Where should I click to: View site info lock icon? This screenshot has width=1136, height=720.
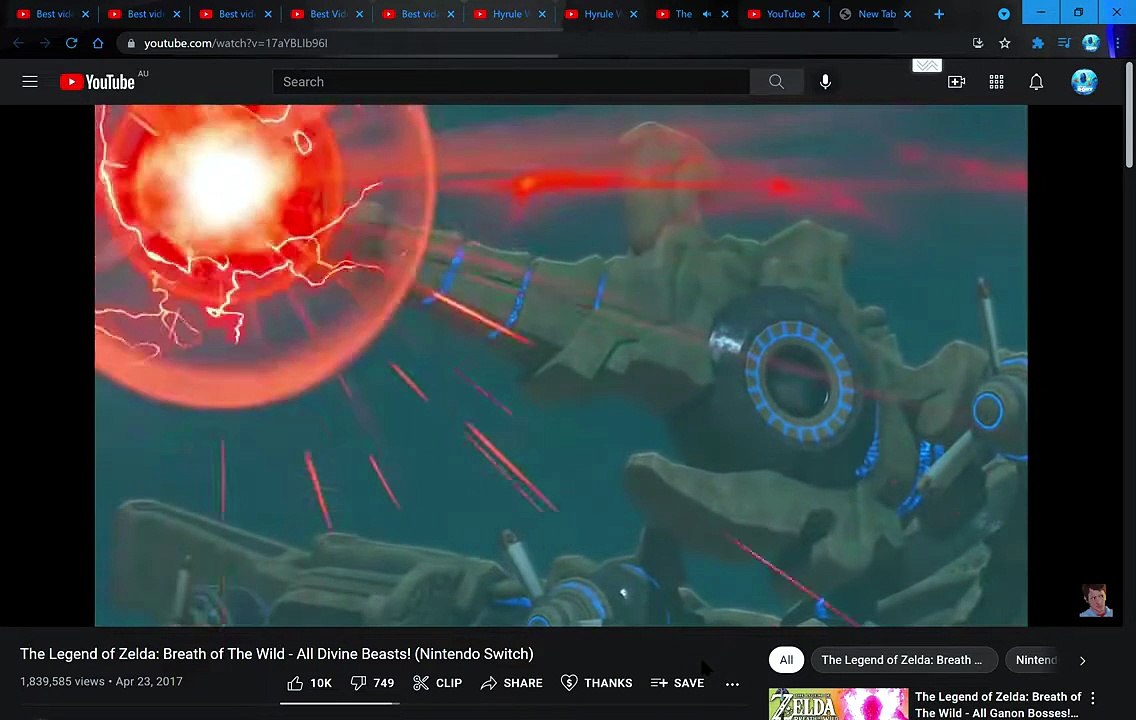coord(131,43)
